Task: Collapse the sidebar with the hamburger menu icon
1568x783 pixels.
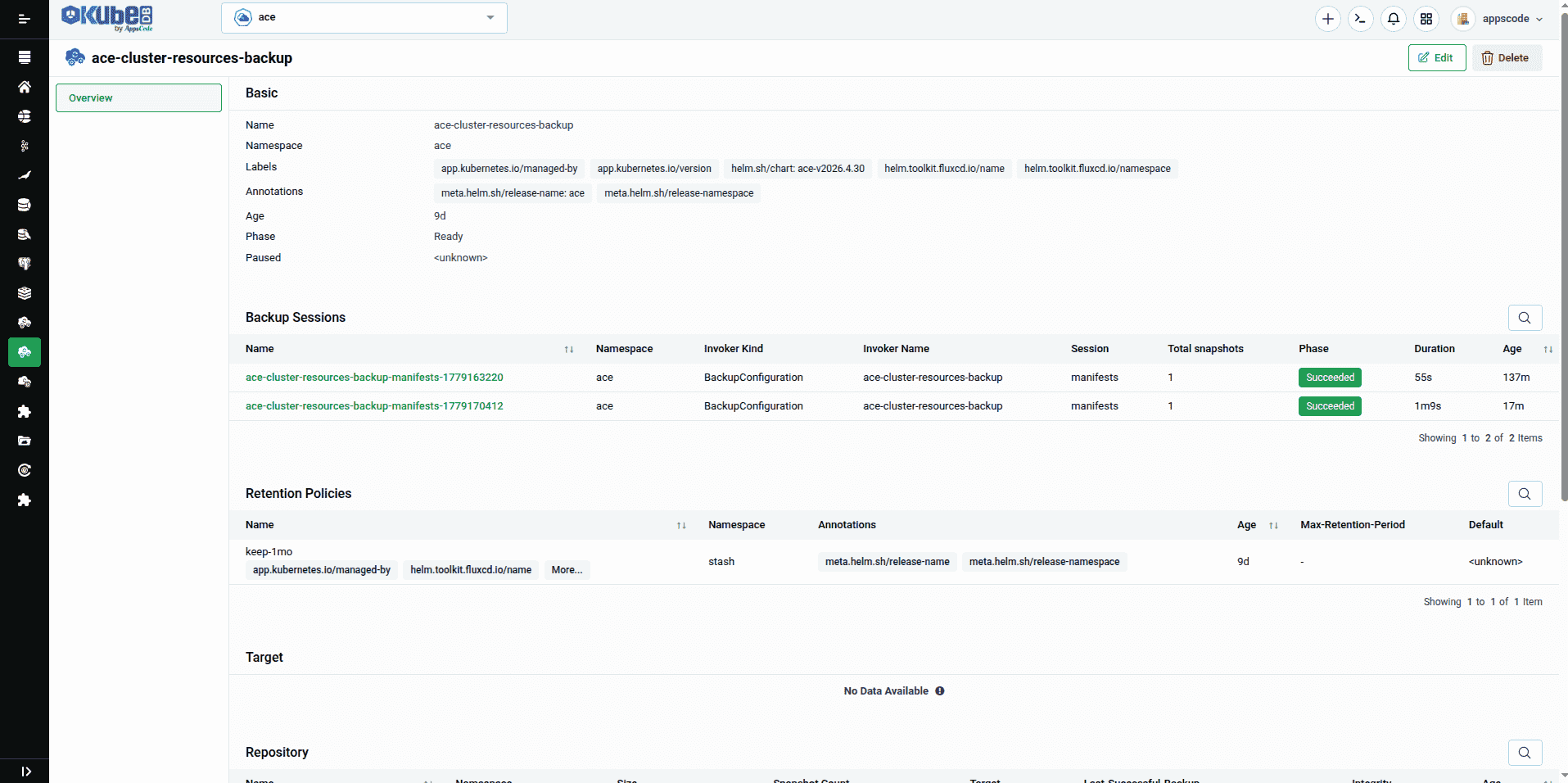Action: (x=25, y=19)
